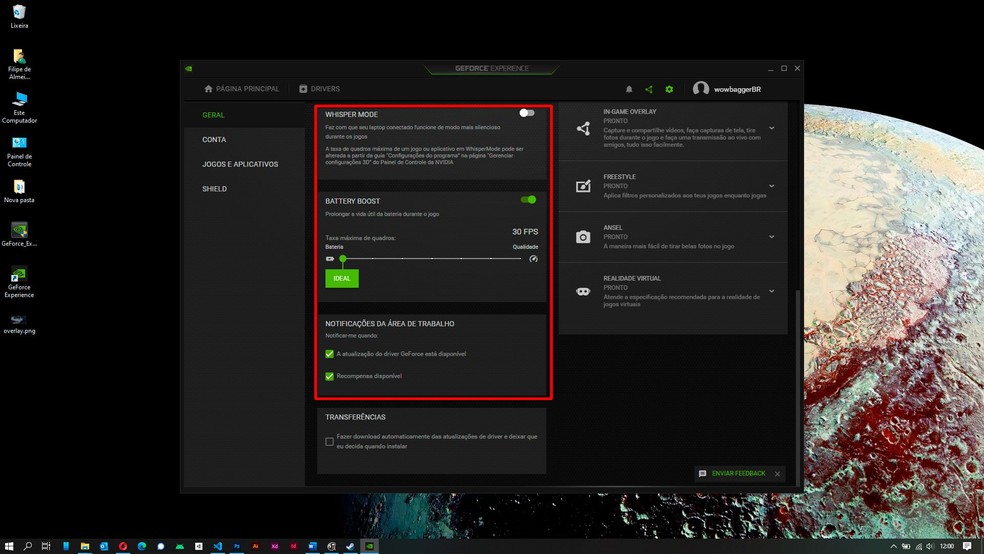Click the wowbaggerBR profile avatar
This screenshot has height=554, width=984.
pos(701,89)
